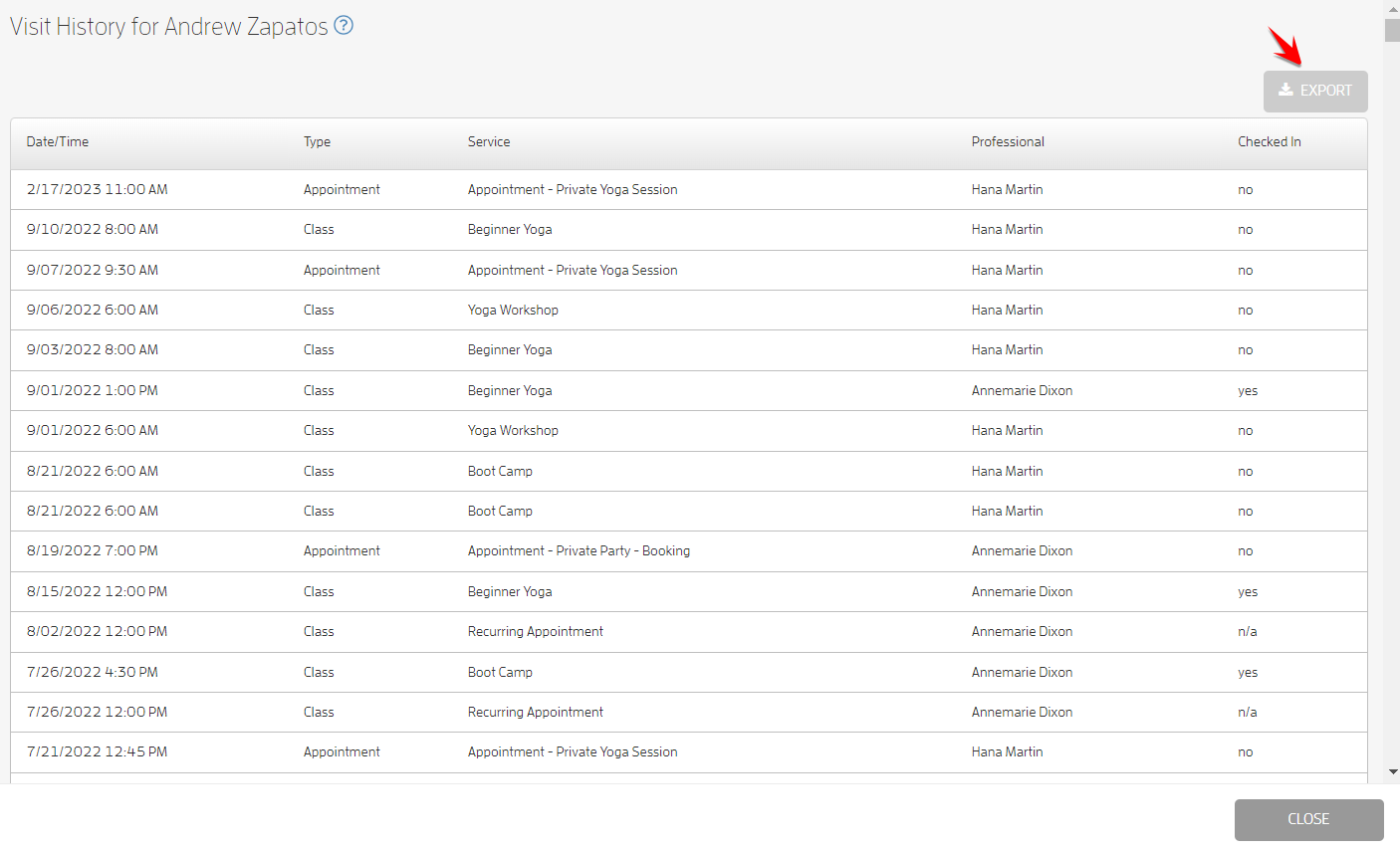Select the 9/10/2022 8:00 AM date cell
This screenshot has width=1400, height=853.
(x=93, y=230)
